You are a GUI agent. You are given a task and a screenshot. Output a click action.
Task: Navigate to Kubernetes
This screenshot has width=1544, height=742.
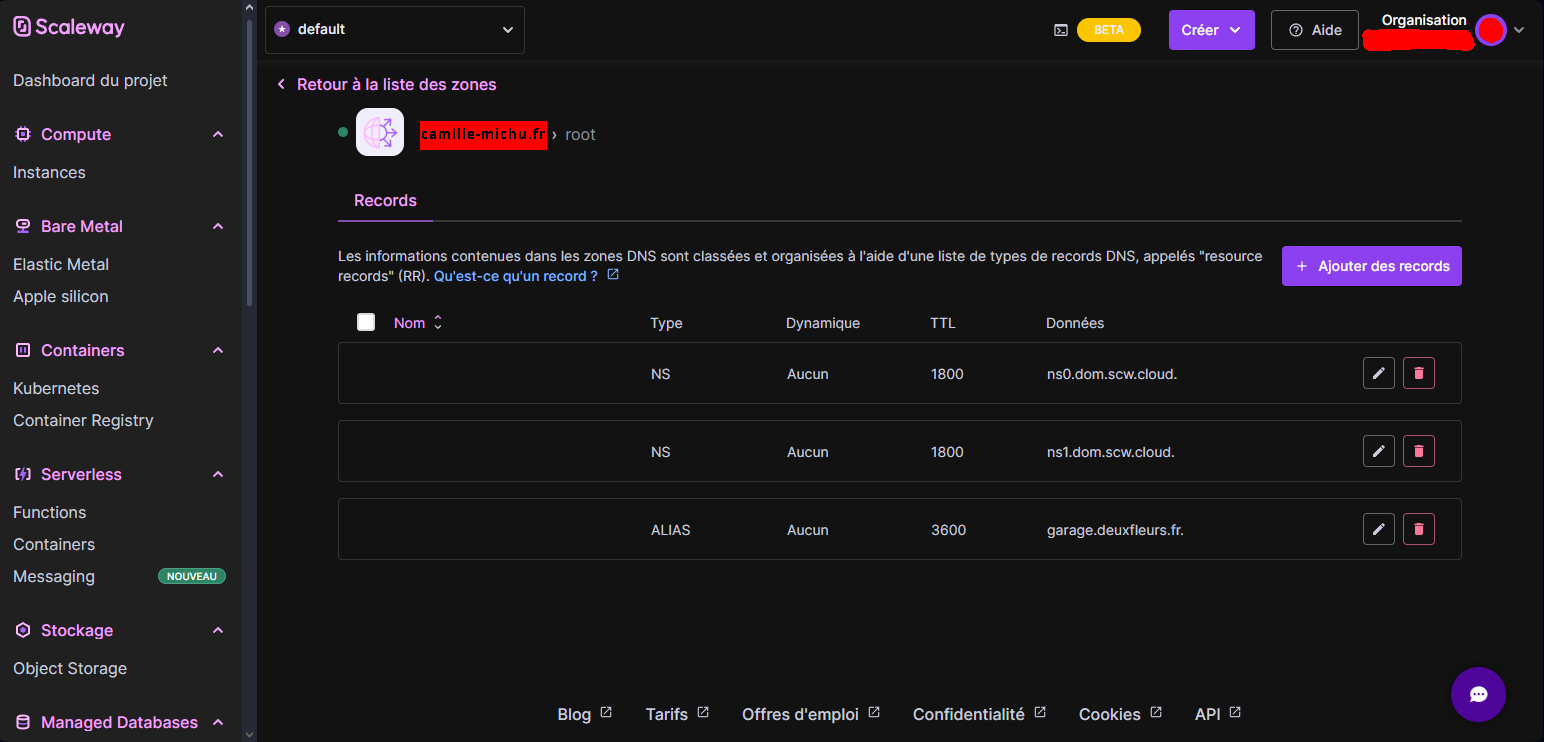pyautogui.click(x=56, y=388)
